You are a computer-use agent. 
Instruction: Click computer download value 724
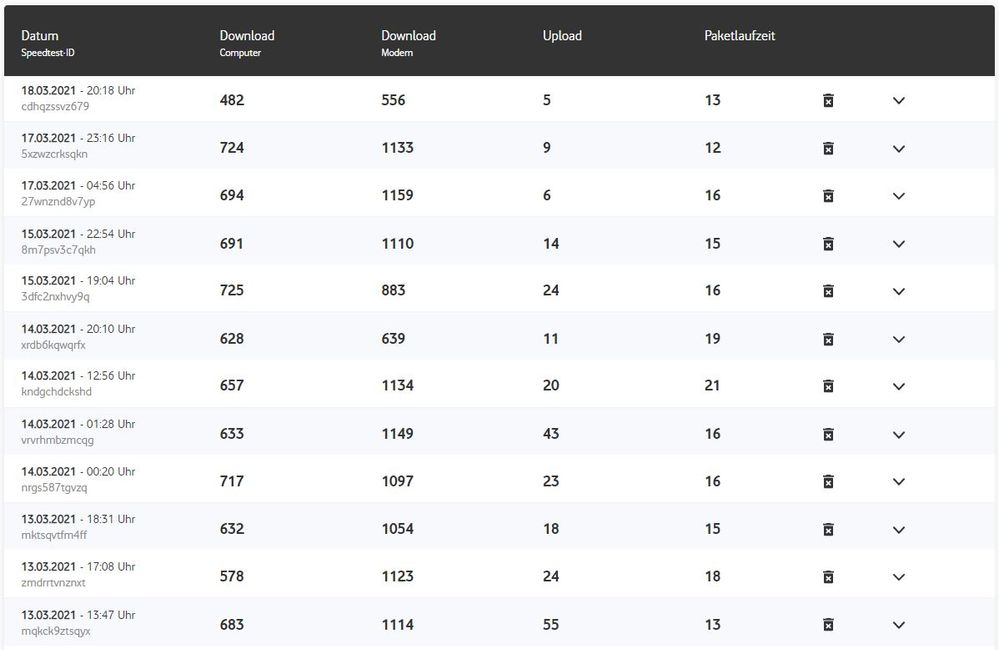click(232, 148)
